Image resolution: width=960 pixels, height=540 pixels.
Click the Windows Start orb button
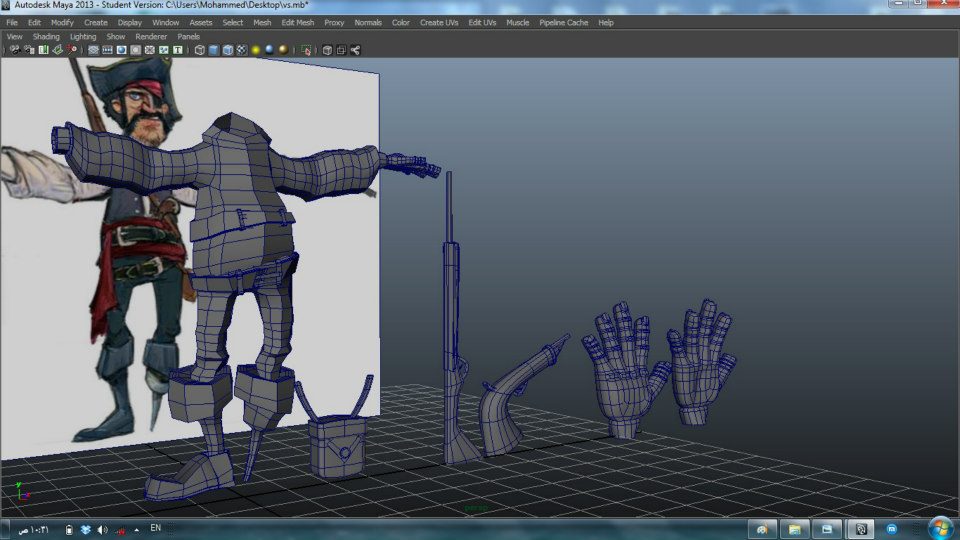(940, 528)
